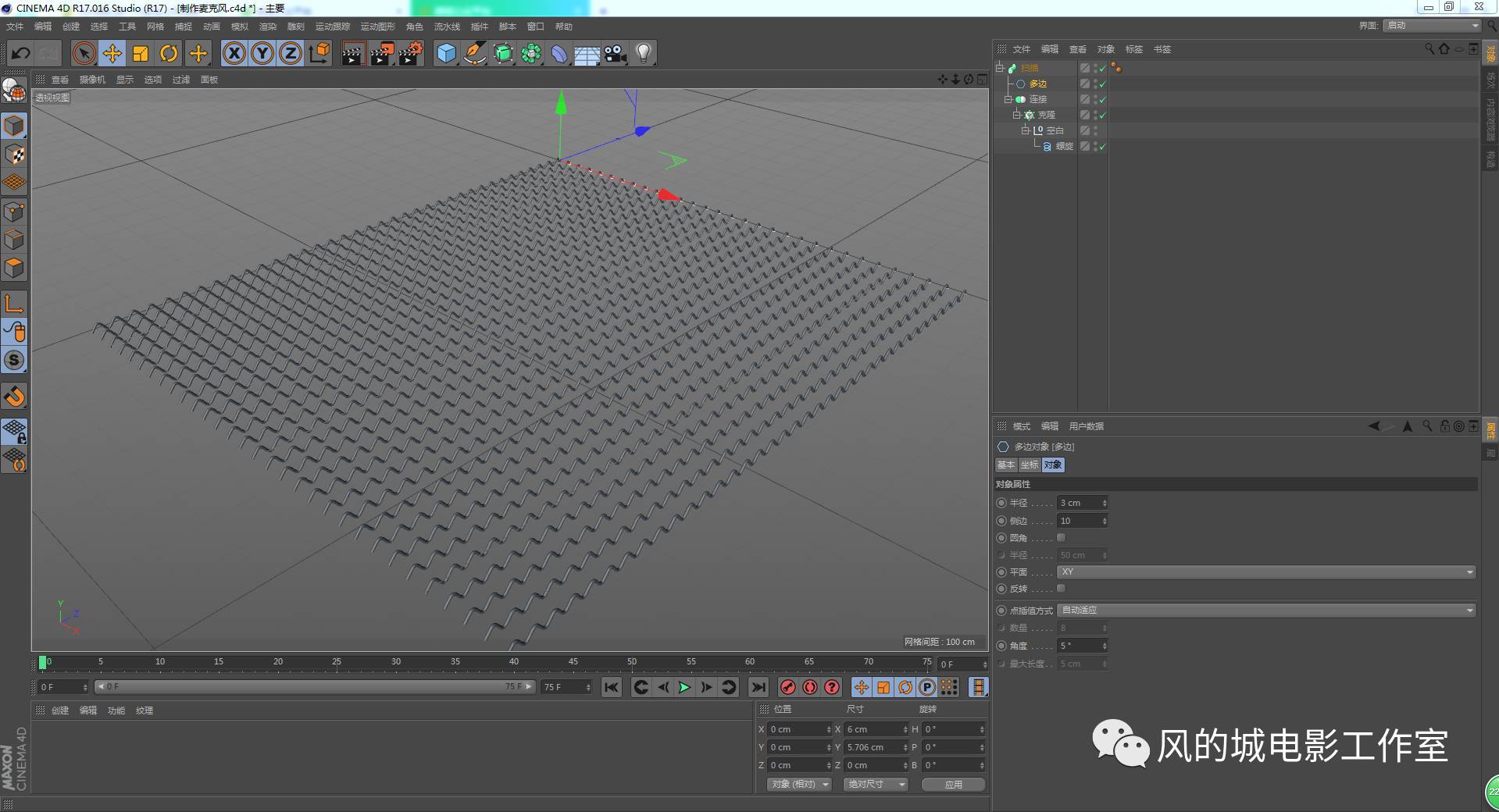Collapse the 扫描 object in the tree
This screenshot has width=1499, height=812.
coord(999,68)
